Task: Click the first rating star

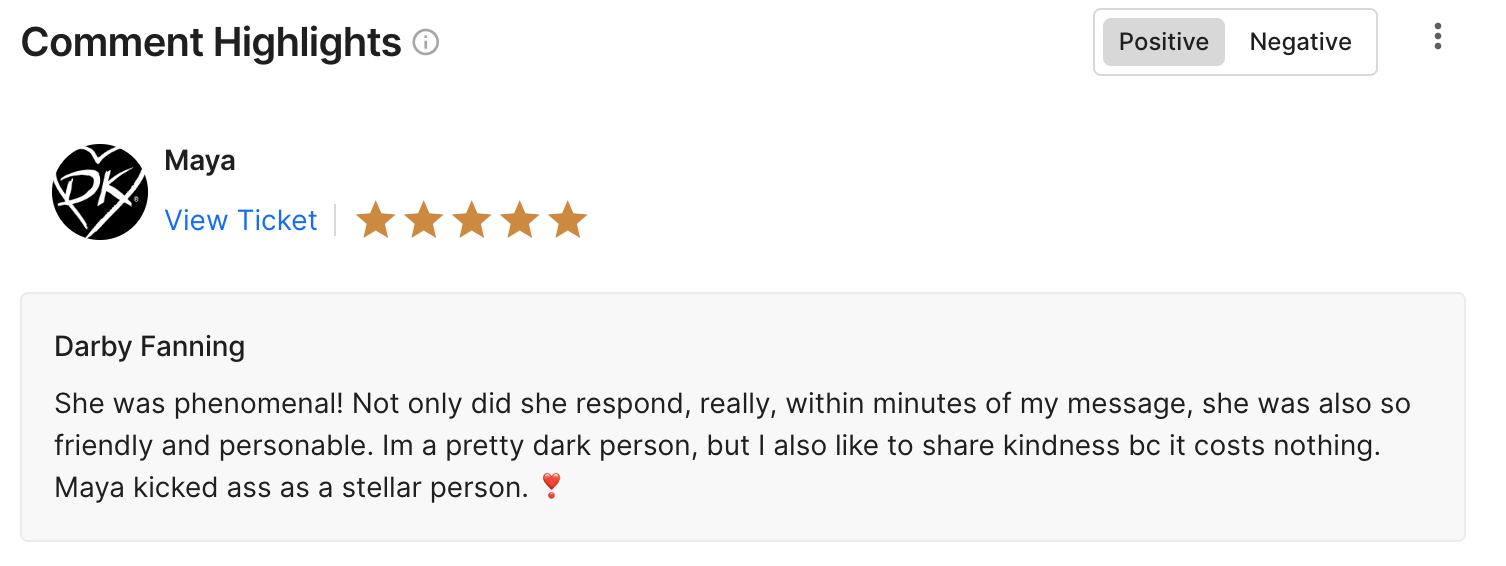Action: click(375, 220)
